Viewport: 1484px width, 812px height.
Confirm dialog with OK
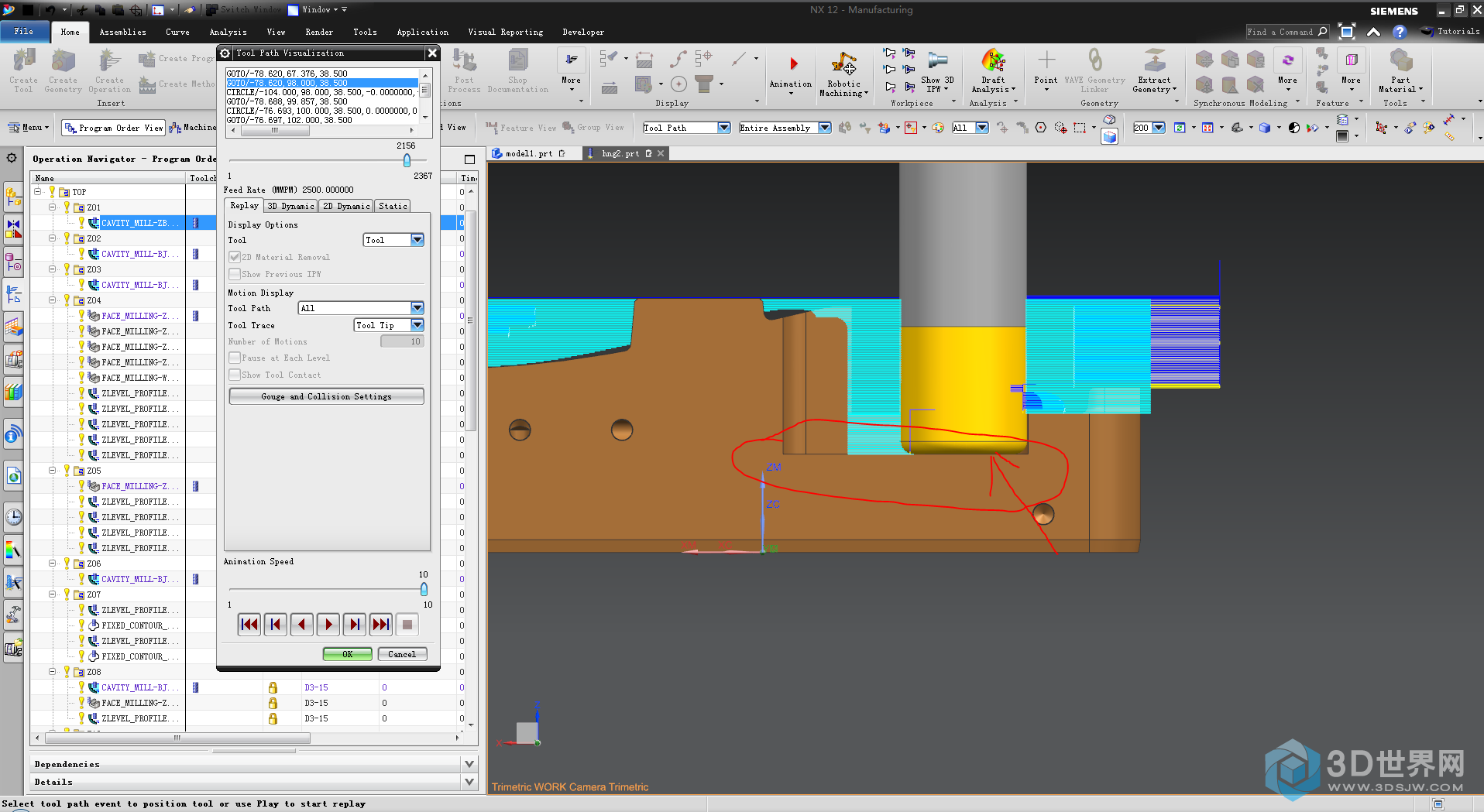347,654
